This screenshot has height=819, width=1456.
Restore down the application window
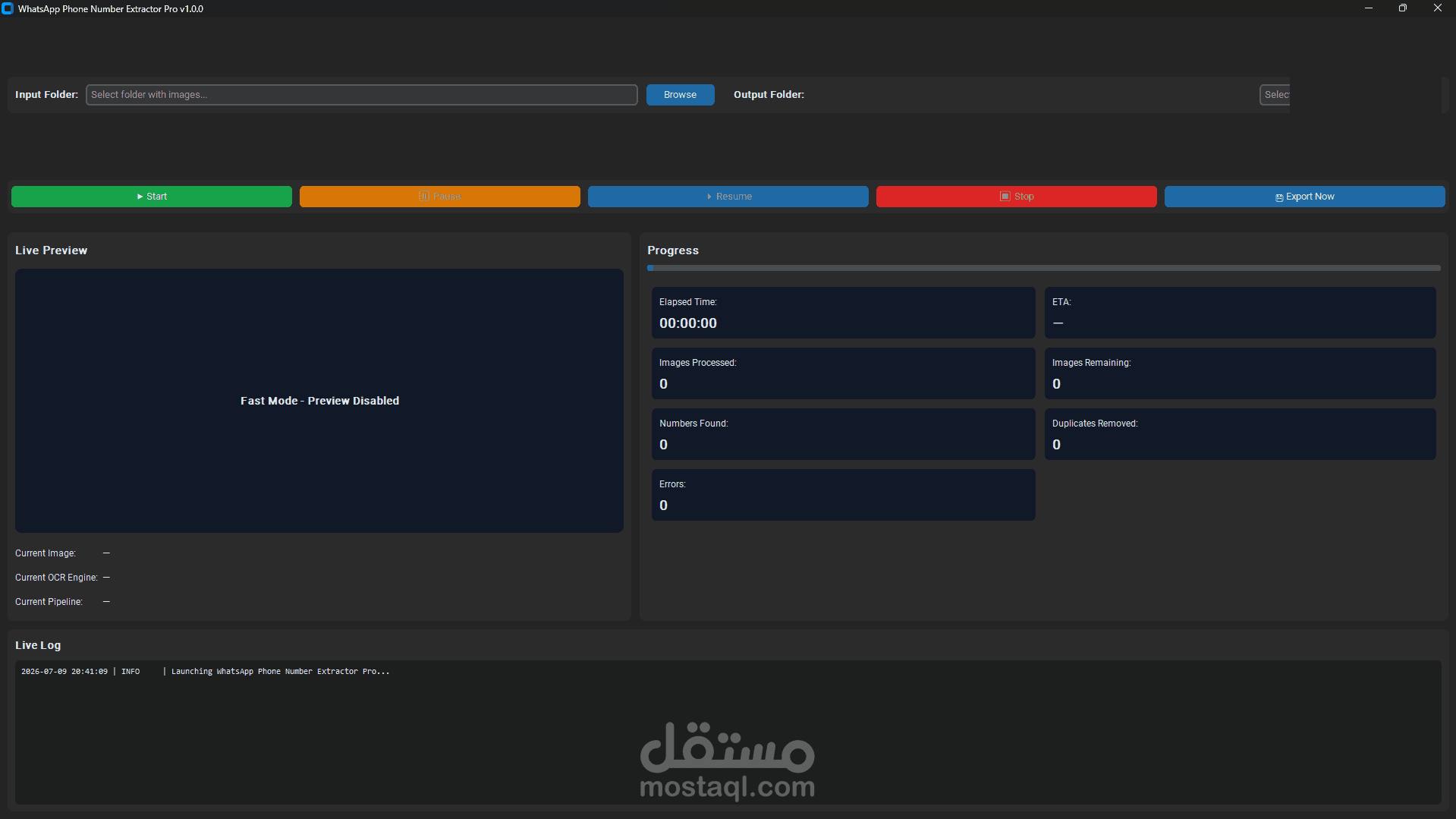[1403, 8]
